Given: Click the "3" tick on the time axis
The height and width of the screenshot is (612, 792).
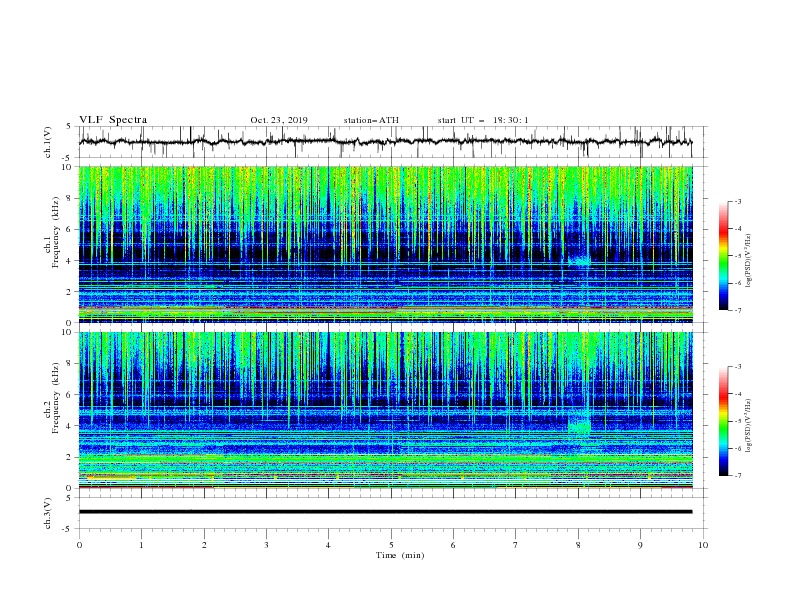Looking at the screenshot, I should pyautogui.click(x=266, y=545).
